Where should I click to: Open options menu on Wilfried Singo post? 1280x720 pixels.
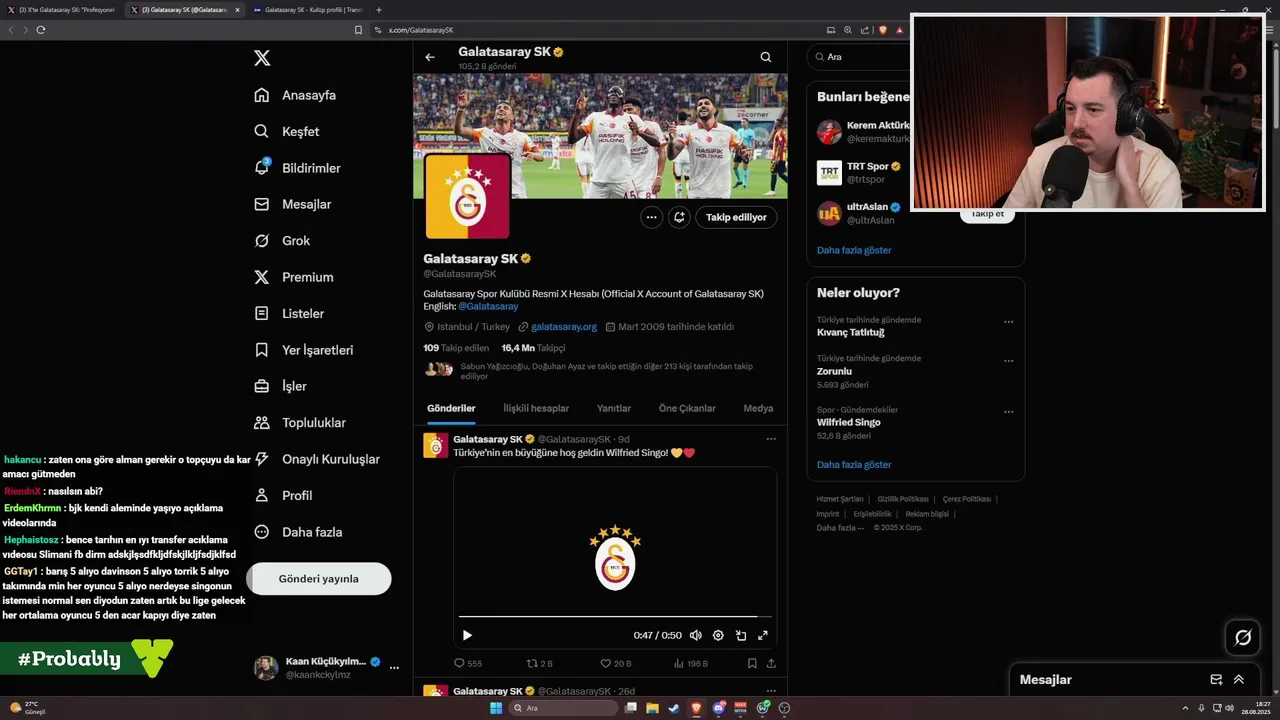(771, 439)
